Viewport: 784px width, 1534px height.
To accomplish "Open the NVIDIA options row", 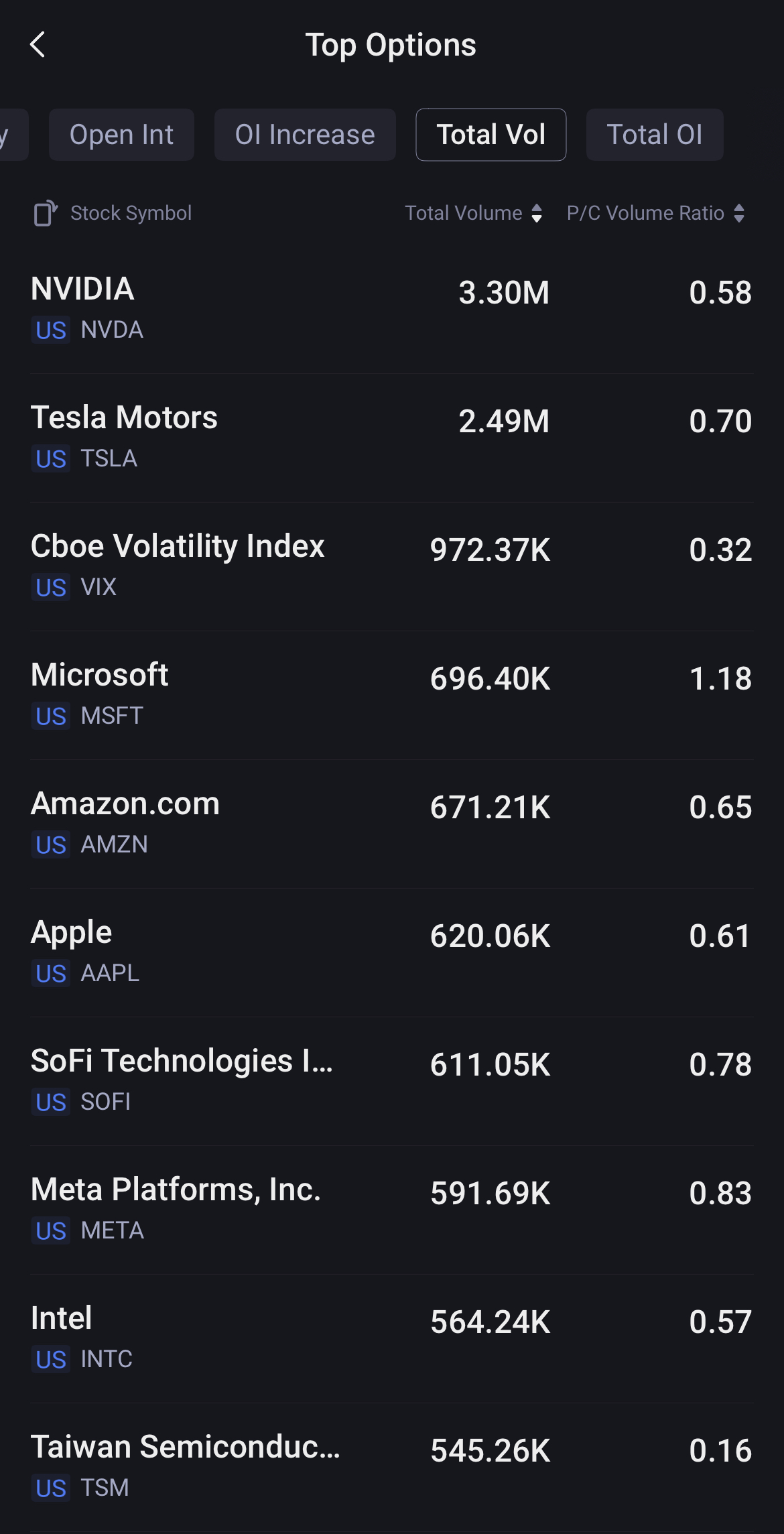I will (x=391, y=308).
